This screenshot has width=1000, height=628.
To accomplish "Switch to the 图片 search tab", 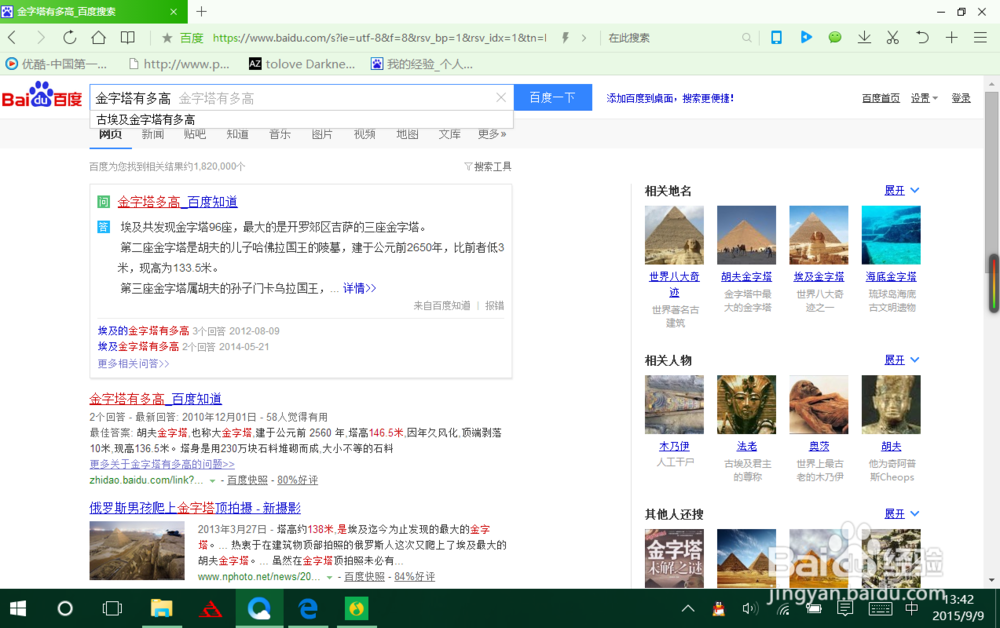I will pos(321,133).
